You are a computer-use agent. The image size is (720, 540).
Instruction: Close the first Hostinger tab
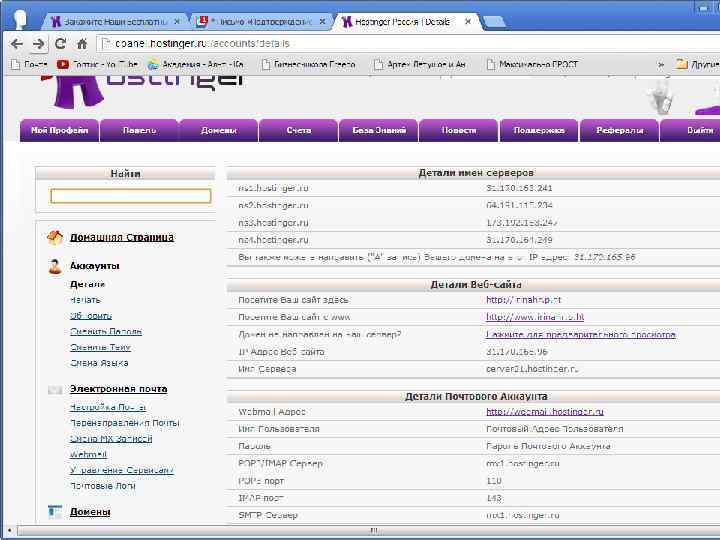click(177, 22)
